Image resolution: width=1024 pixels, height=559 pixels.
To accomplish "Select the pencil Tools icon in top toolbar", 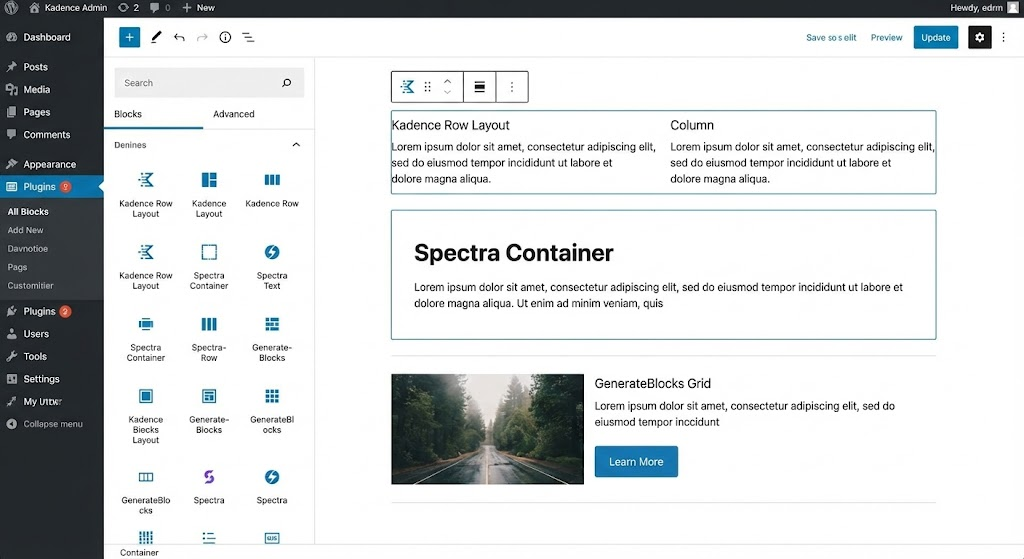I will (x=156, y=37).
